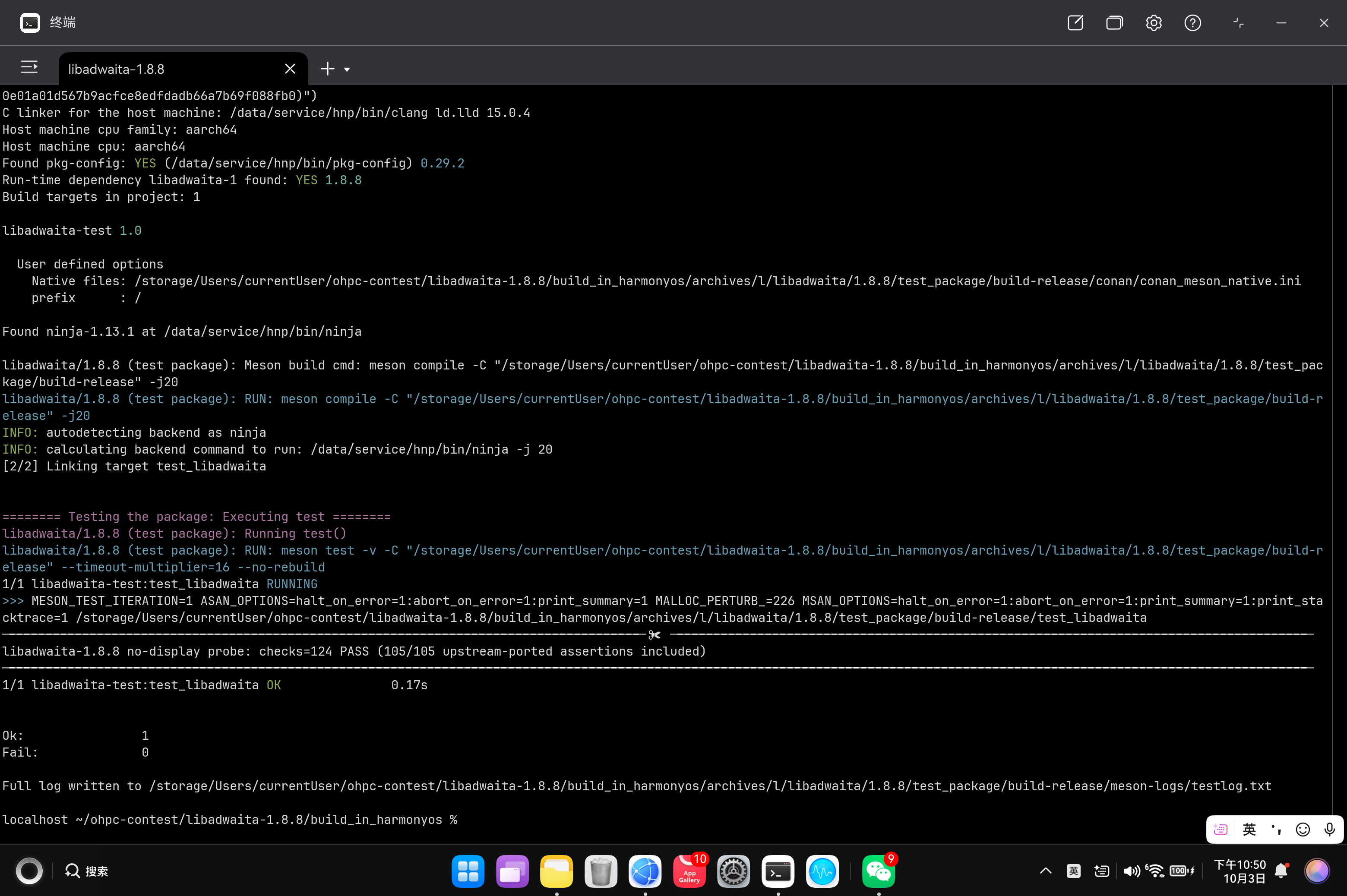Toggle IME punctuation mode
The height and width of the screenshot is (896, 1347).
tap(1276, 829)
